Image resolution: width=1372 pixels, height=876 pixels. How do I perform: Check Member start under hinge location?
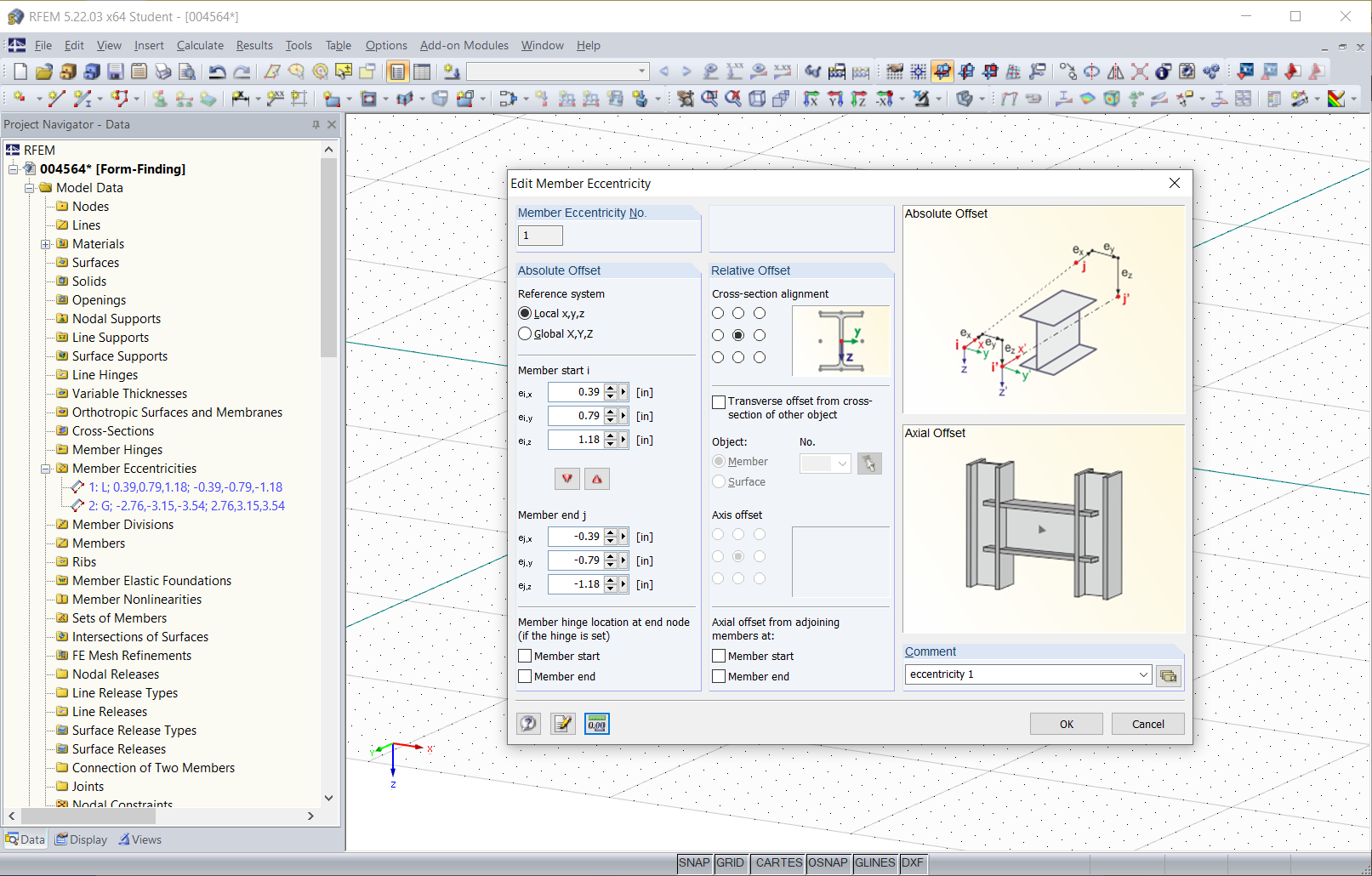[x=525, y=657]
